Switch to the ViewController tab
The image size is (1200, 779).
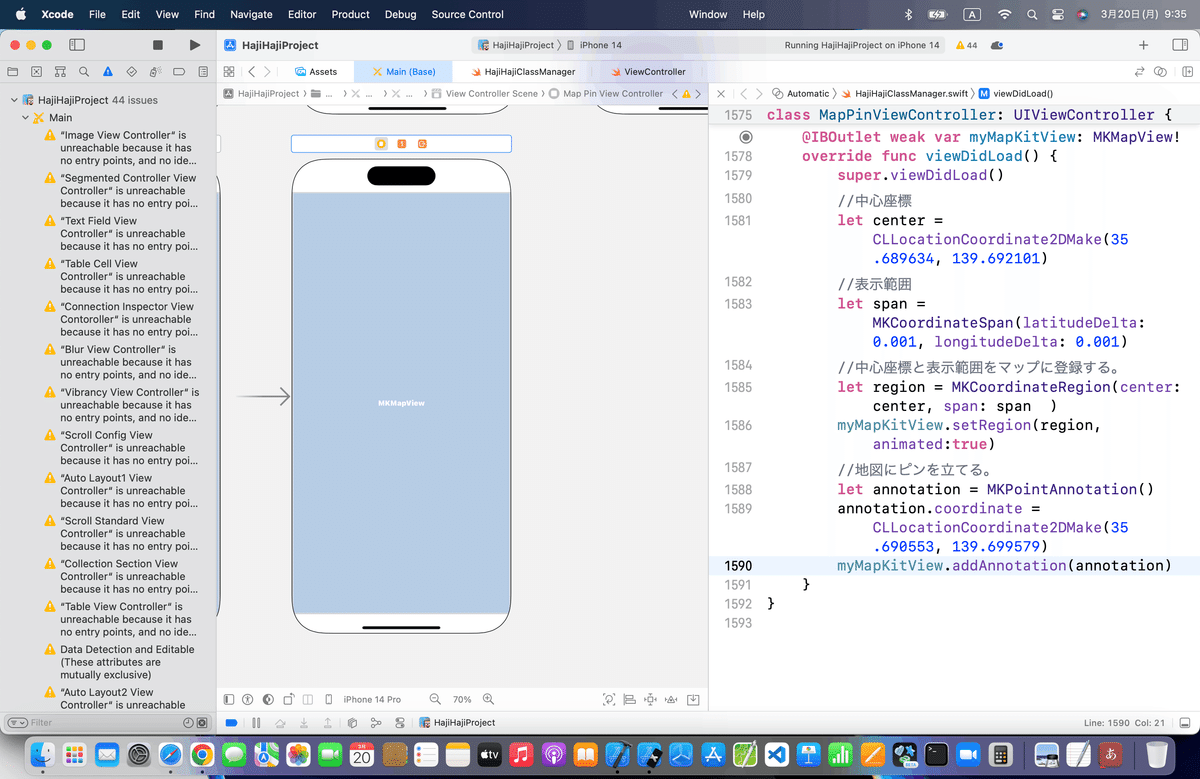point(647,72)
